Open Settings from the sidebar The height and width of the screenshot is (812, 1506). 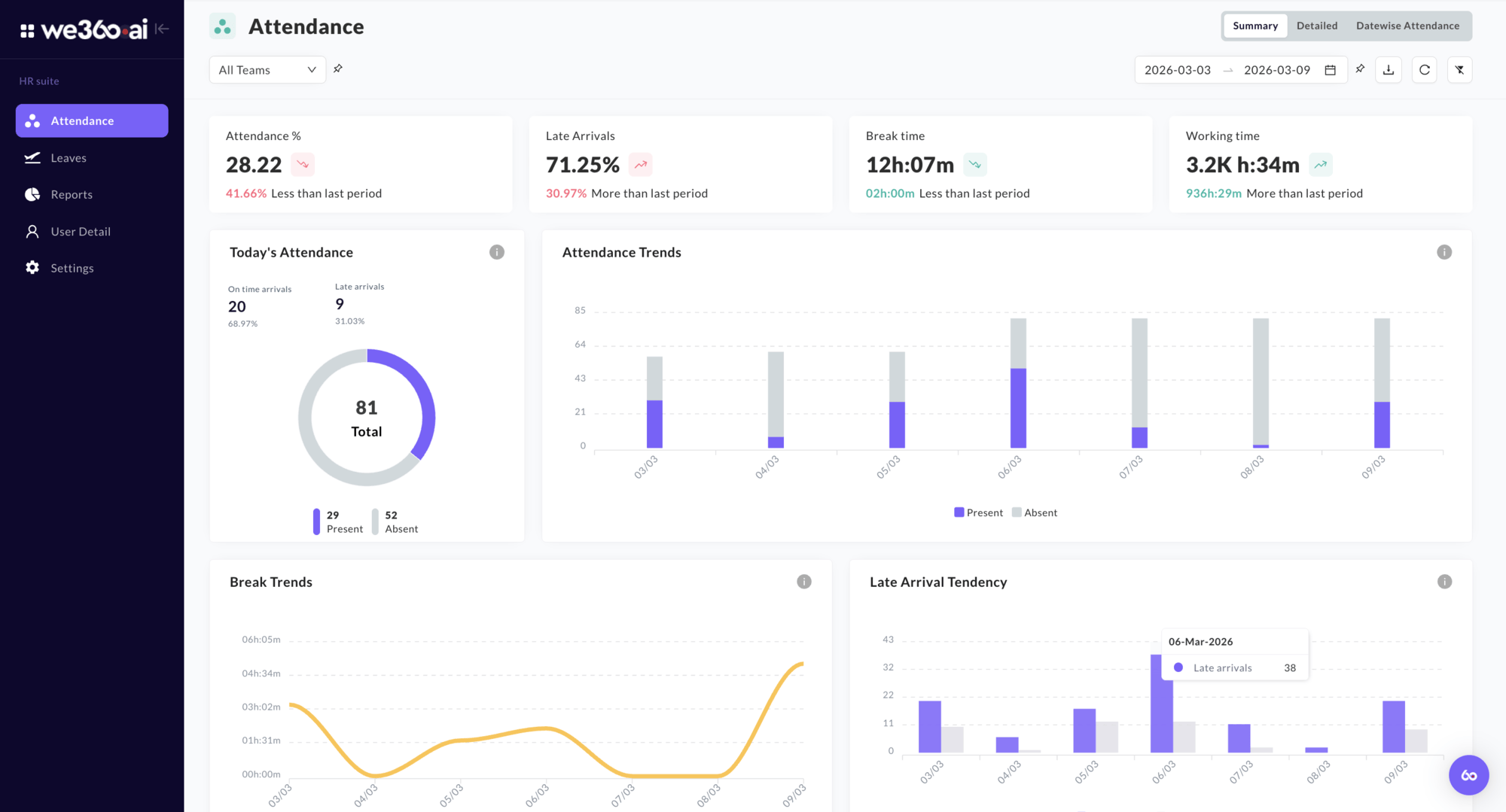[x=92, y=268]
